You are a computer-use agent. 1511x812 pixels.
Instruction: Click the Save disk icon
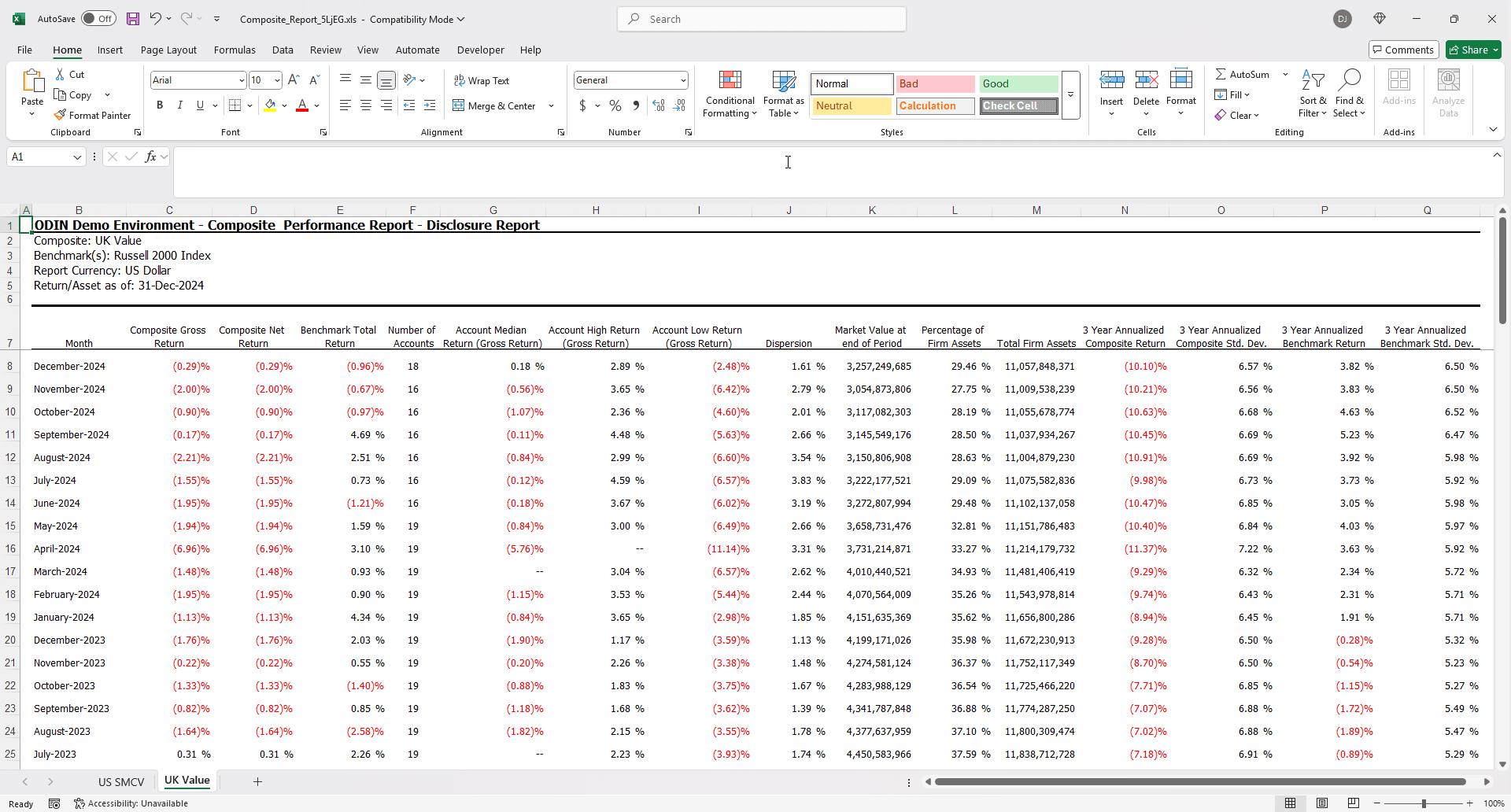(x=133, y=19)
